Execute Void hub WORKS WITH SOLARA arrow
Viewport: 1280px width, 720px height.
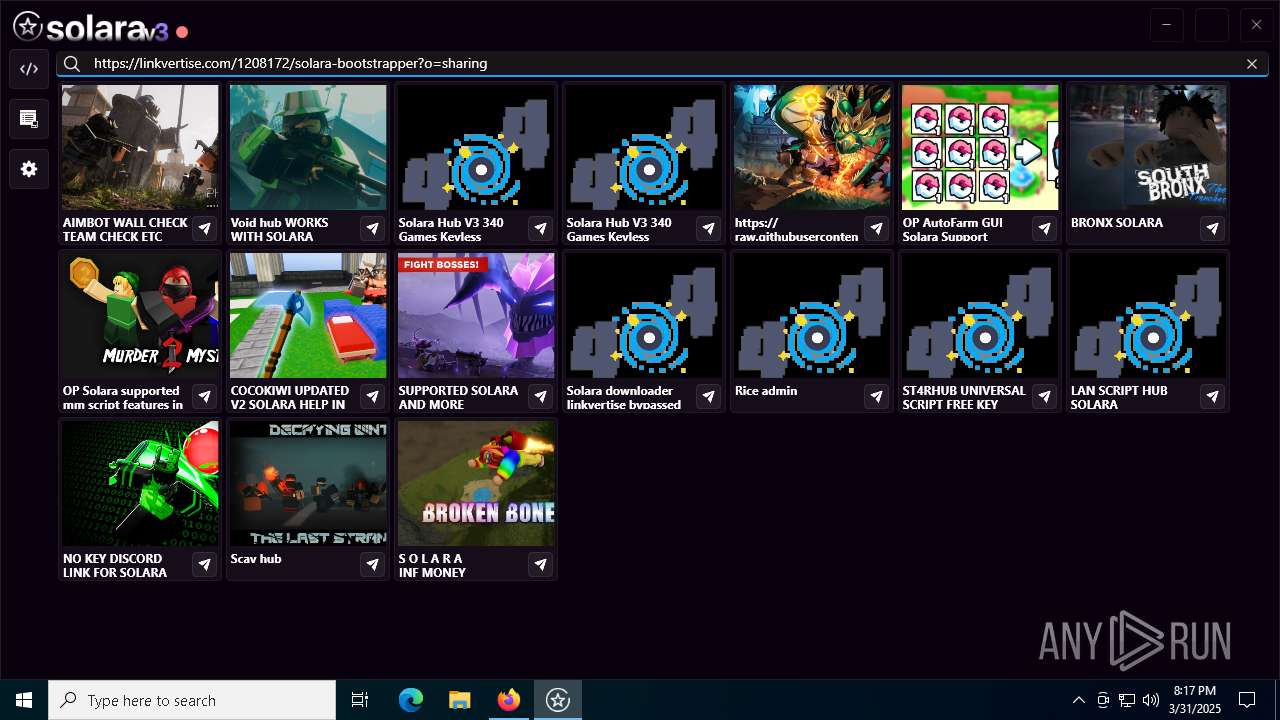click(372, 229)
